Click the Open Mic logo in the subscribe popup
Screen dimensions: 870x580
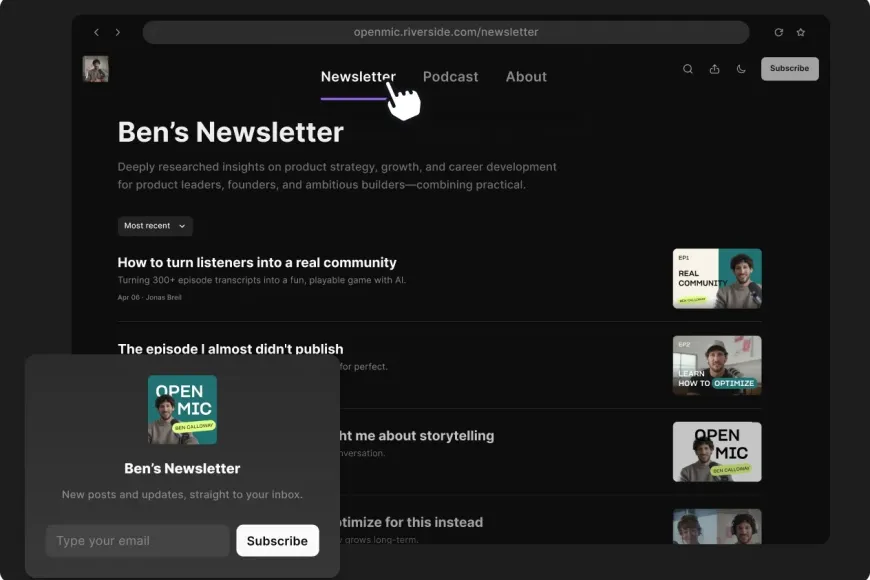(182, 410)
